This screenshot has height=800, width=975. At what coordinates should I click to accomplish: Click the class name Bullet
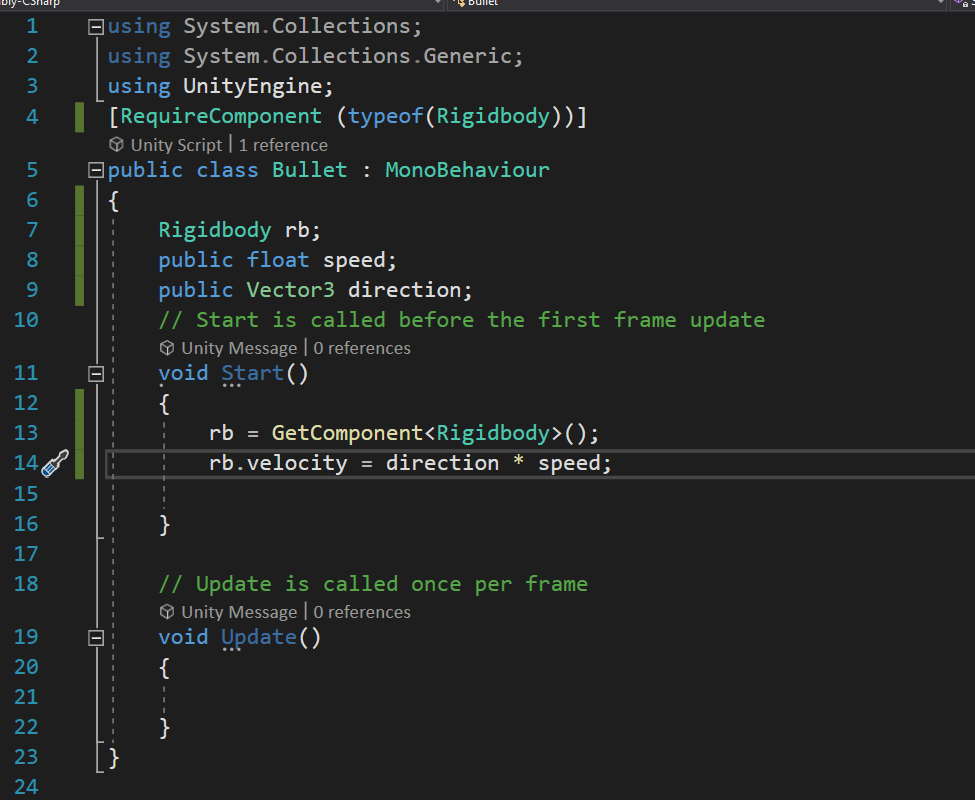[309, 170]
